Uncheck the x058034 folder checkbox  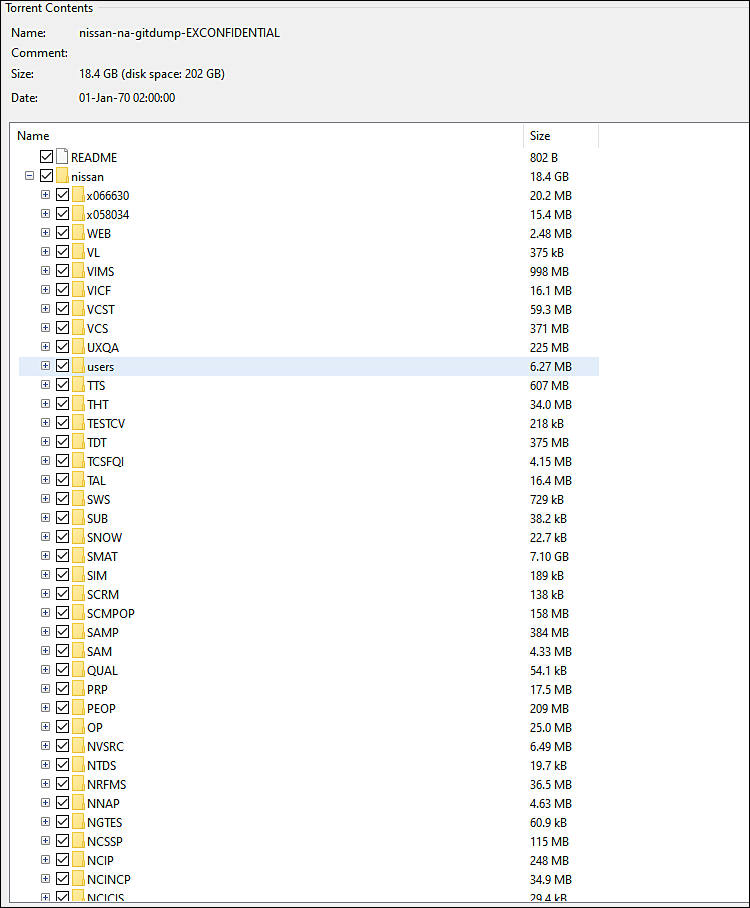click(x=63, y=214)
